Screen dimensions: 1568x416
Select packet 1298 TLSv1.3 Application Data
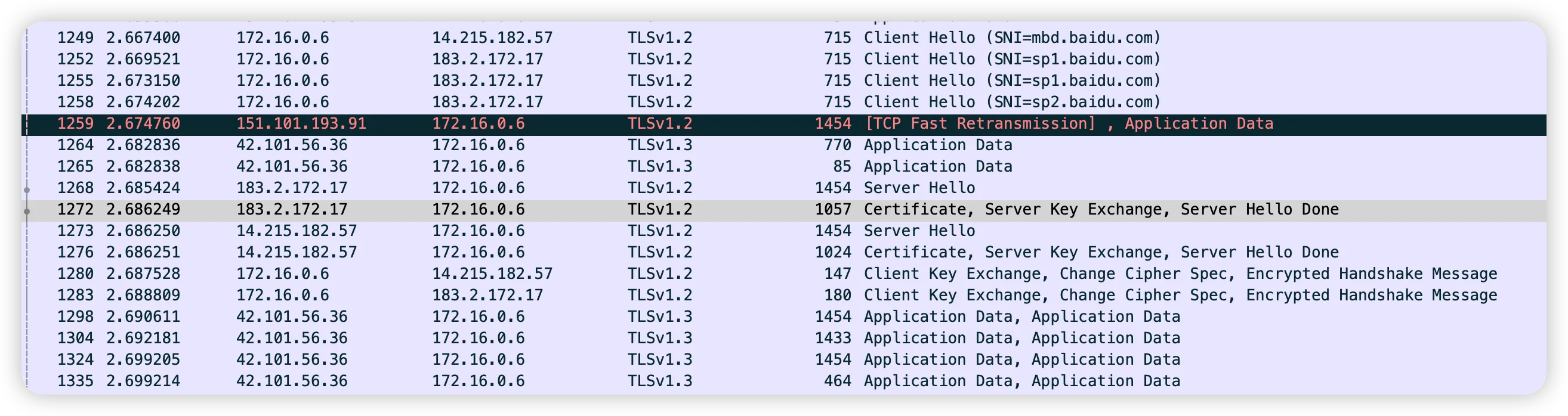coord(1021,316)
